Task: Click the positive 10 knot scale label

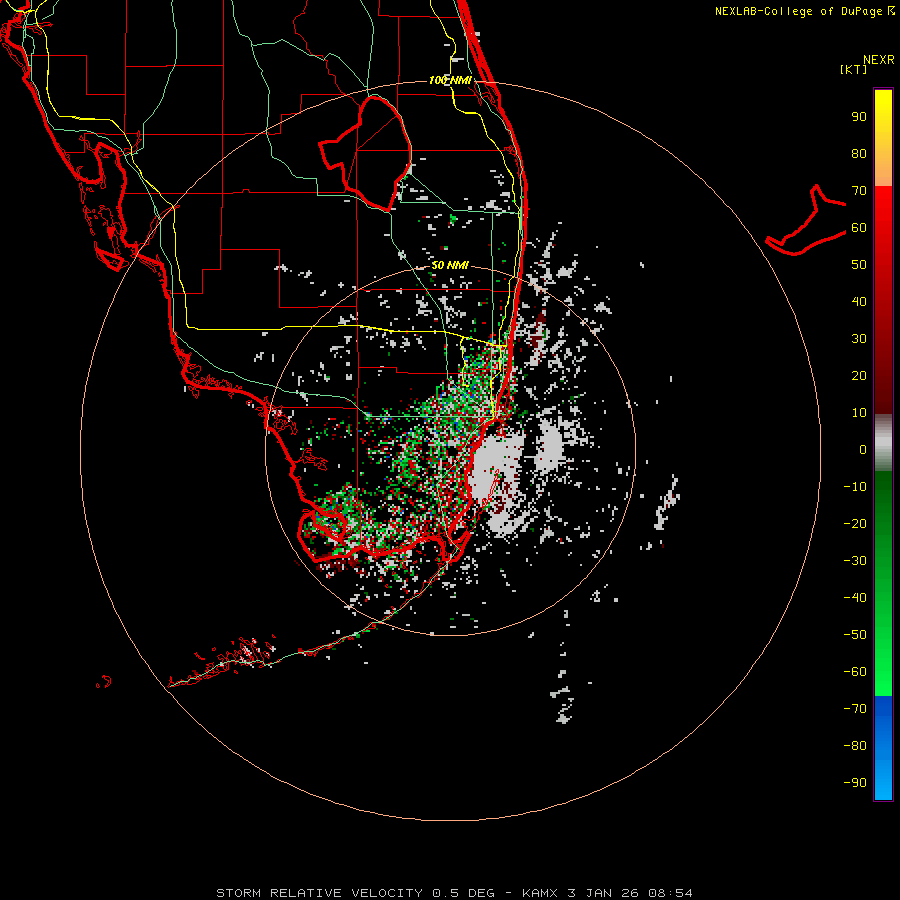Action: click(859, 413)
